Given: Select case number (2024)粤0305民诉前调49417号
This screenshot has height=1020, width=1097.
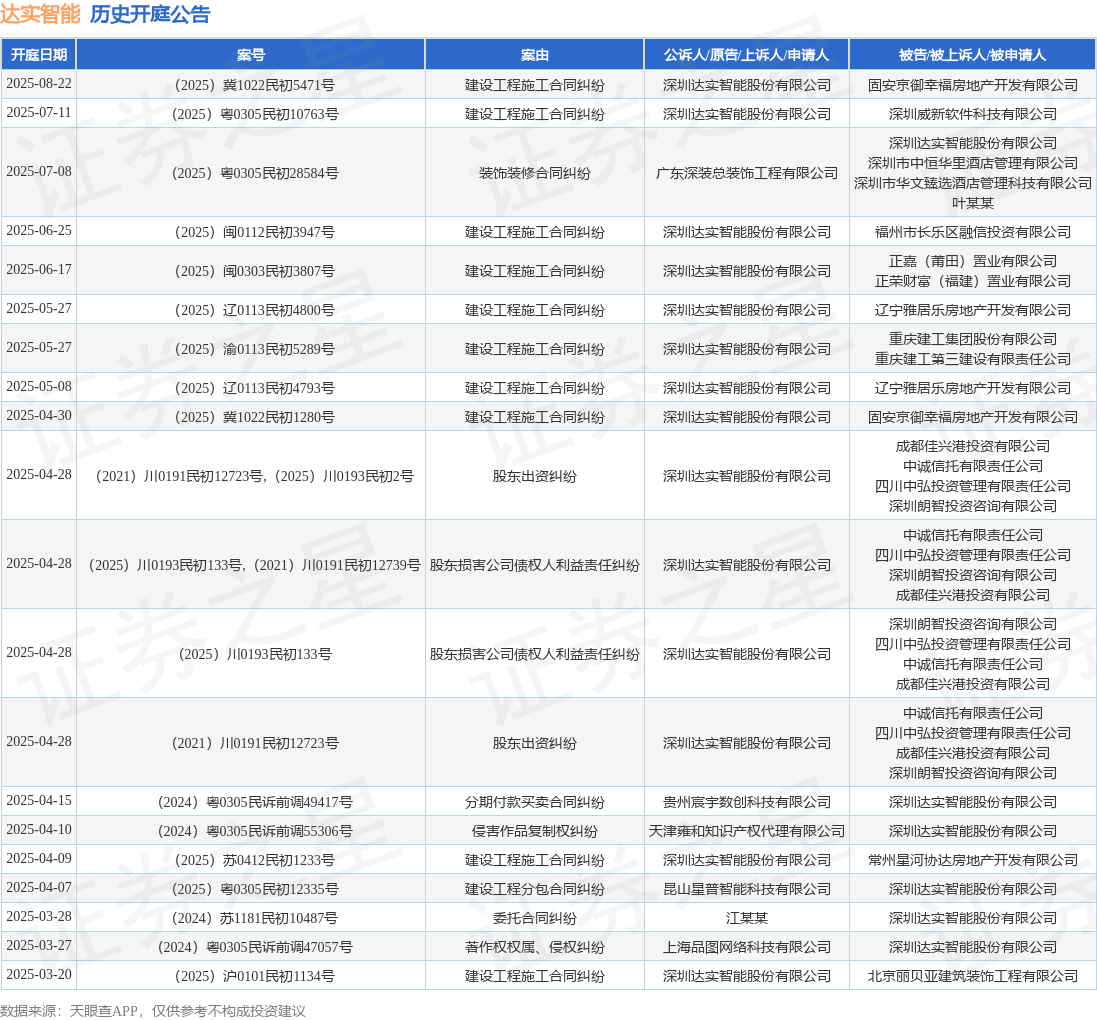Looking at the screenshot, I should [255, 802].
